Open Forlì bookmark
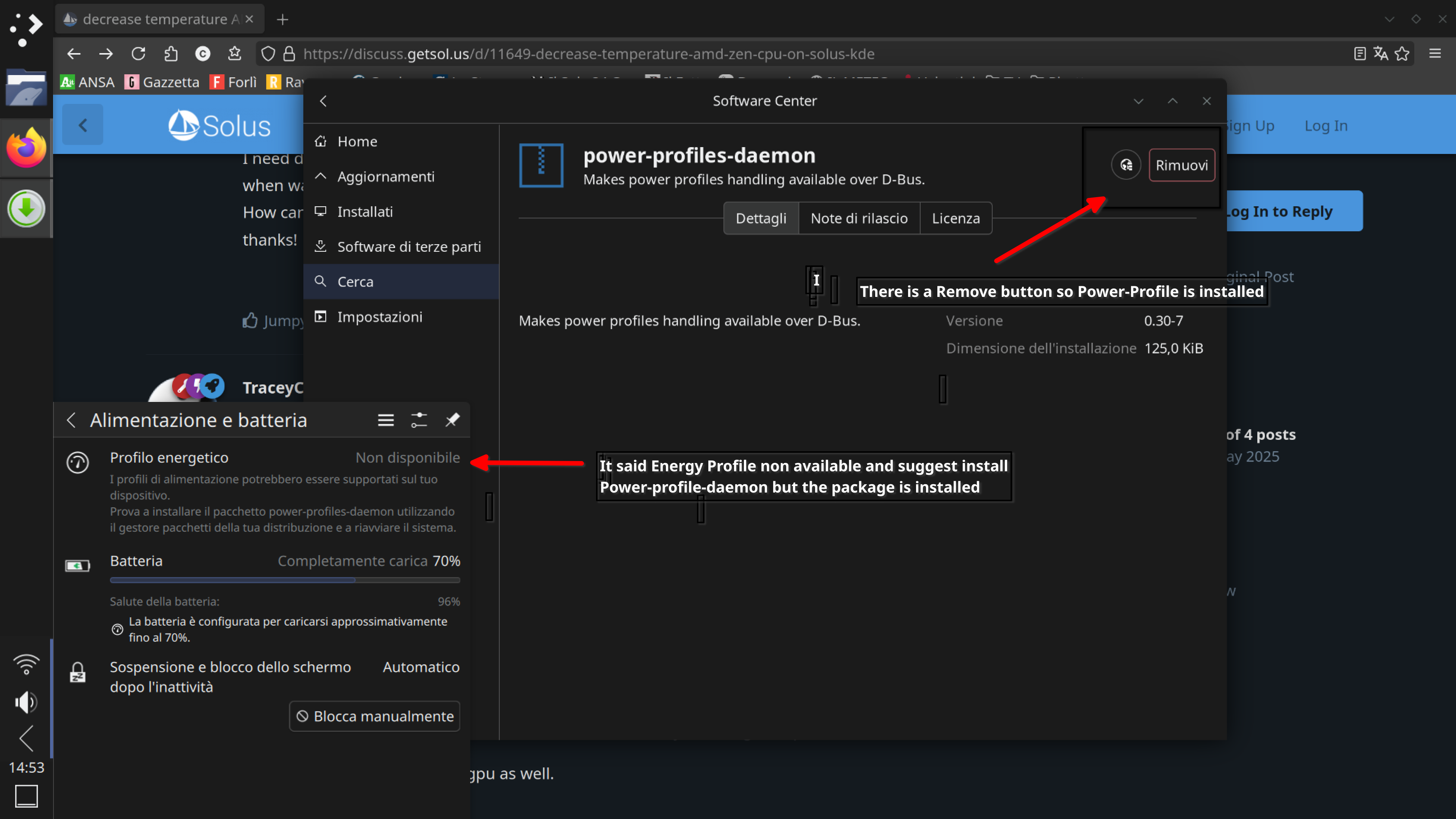The image size is (1456, 819). (234, 82)
